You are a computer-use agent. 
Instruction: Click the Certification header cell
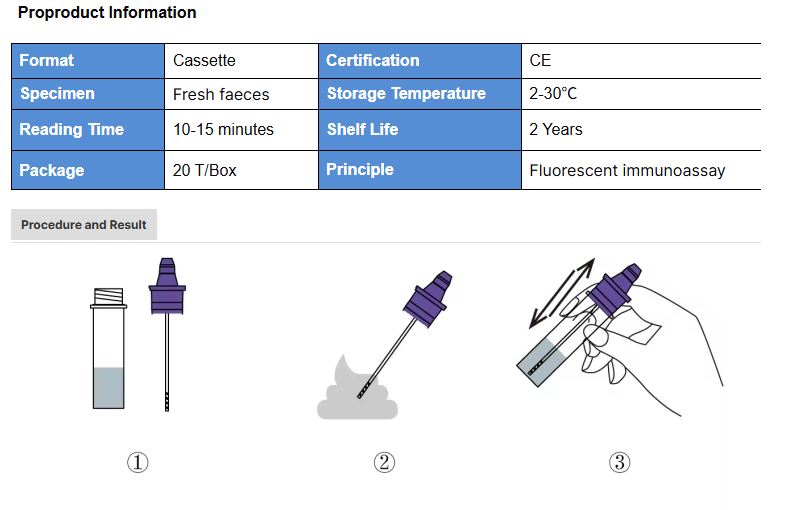[x=419, y=60]
